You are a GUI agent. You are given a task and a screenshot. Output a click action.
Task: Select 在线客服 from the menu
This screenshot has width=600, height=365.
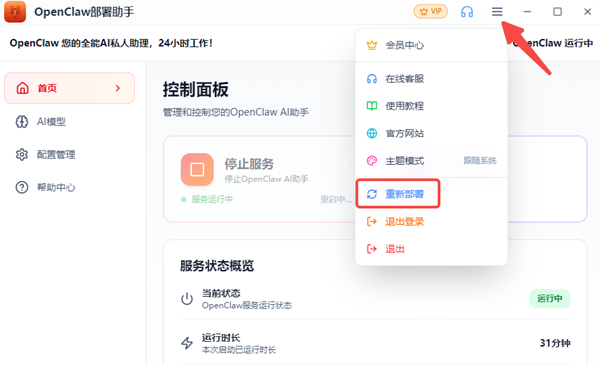tap(431, 79)
